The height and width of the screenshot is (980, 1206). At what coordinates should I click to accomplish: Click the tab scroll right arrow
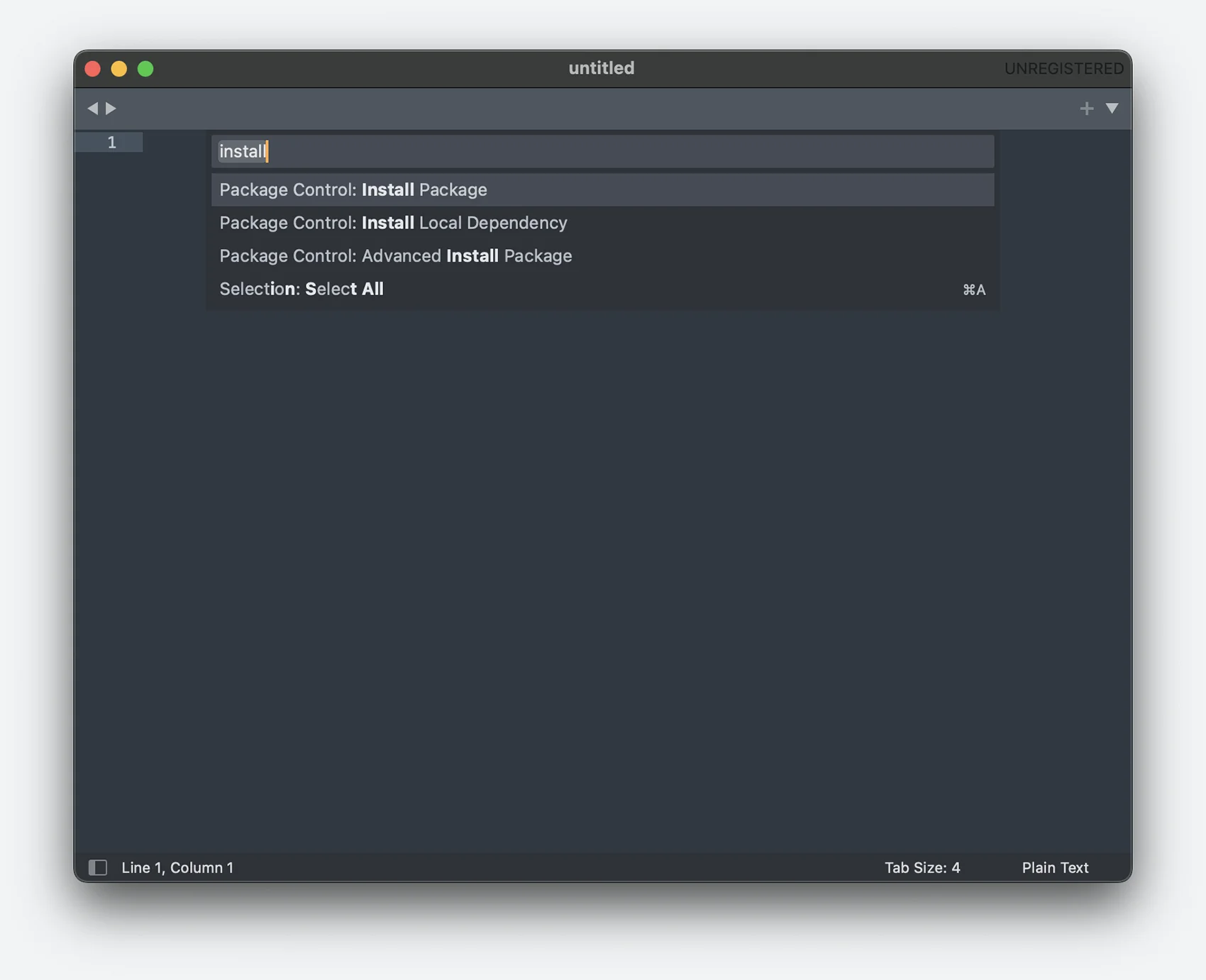tap(111, 109)
